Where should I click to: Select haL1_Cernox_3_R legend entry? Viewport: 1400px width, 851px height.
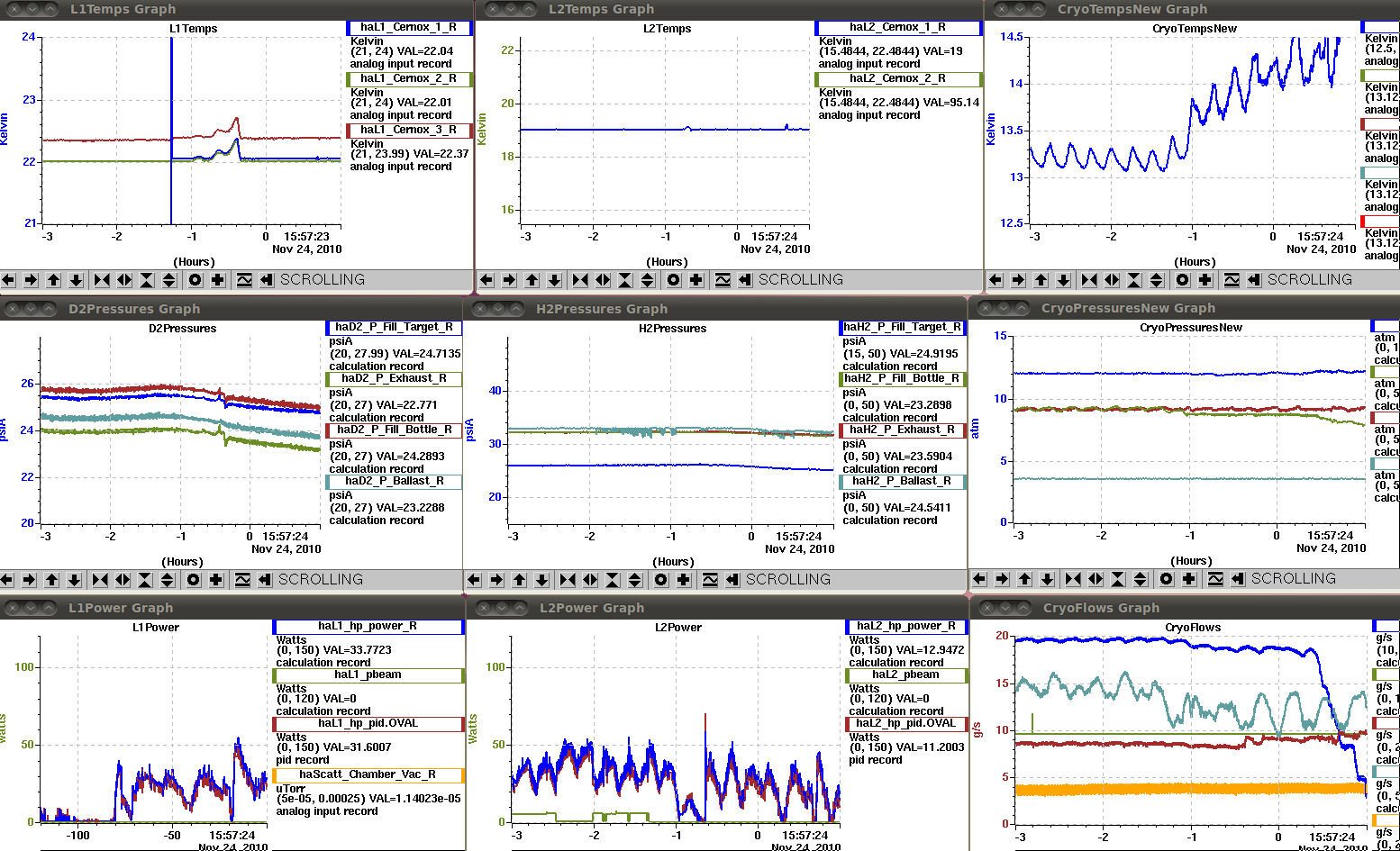[409, 130]
